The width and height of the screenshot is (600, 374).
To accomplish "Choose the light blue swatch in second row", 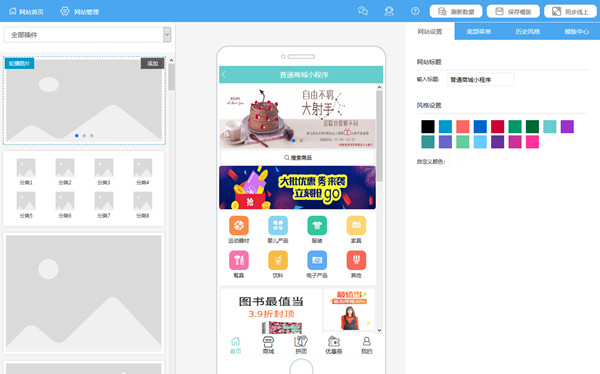I will coord(480,142).
